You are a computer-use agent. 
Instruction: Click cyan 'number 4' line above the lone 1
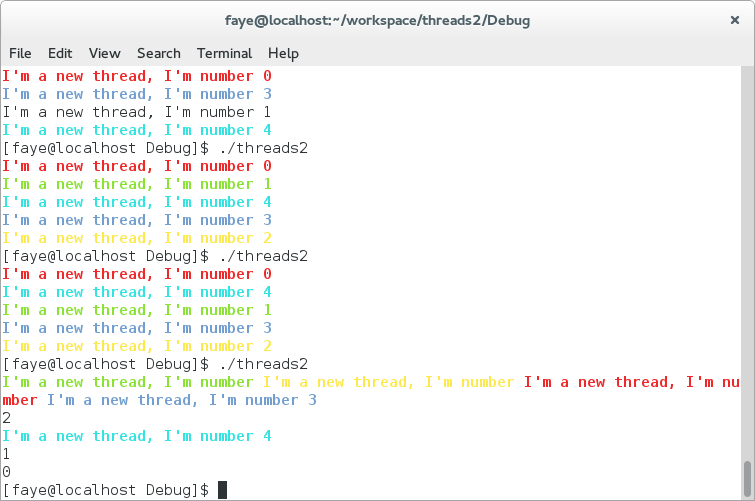coord(137,436)
